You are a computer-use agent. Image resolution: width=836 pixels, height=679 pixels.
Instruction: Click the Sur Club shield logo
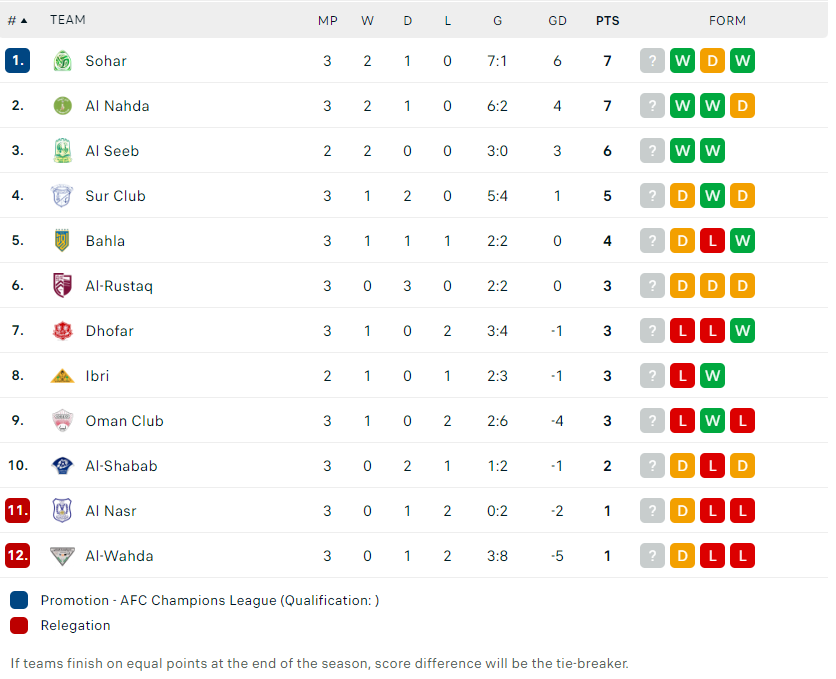(62, 196)
